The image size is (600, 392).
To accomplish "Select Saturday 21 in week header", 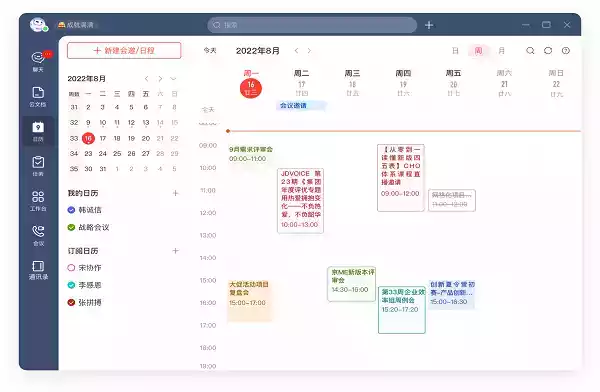I will pos(504,83).
